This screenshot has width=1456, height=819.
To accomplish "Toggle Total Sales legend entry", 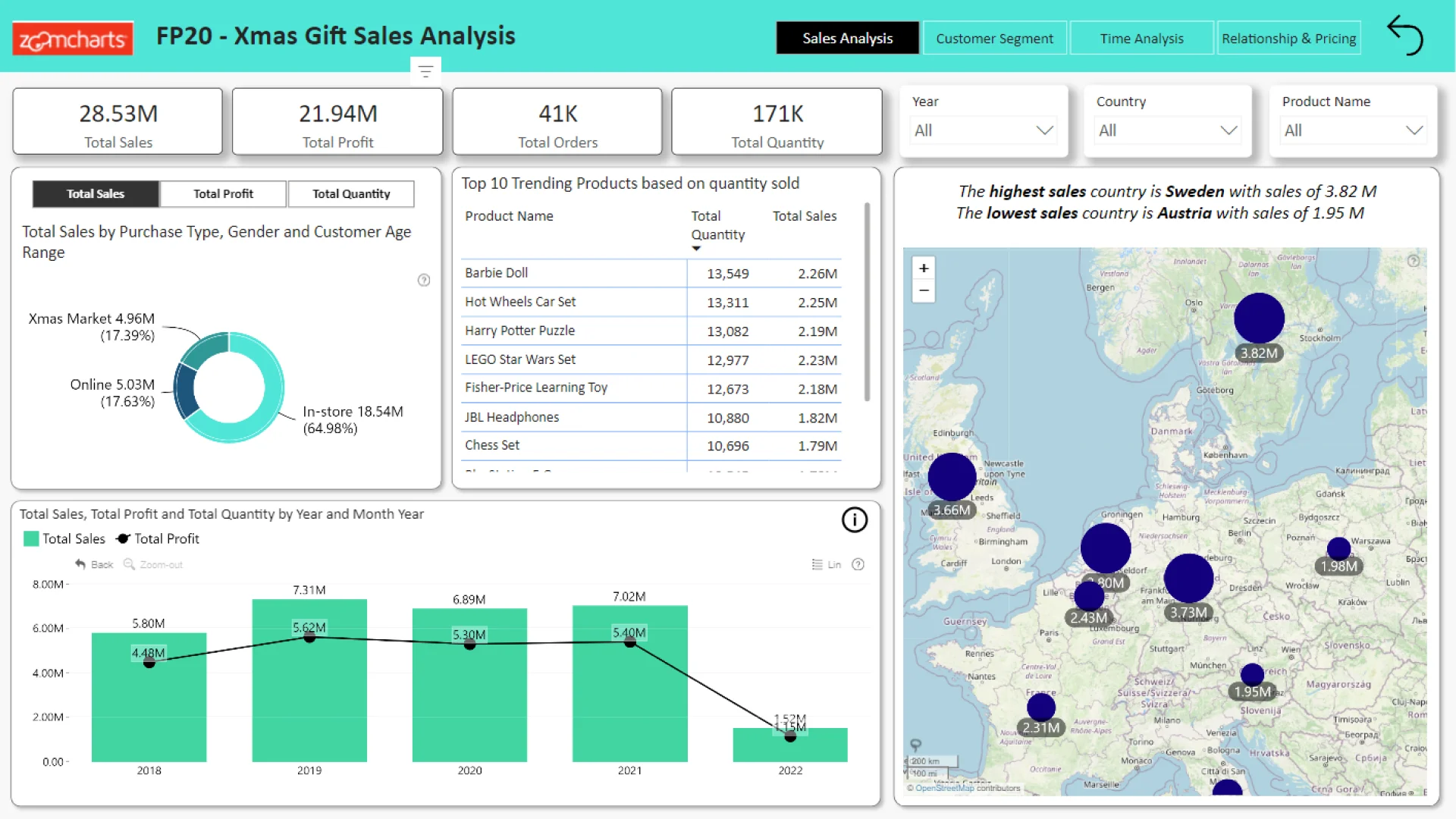I will (x=64, y=538).
